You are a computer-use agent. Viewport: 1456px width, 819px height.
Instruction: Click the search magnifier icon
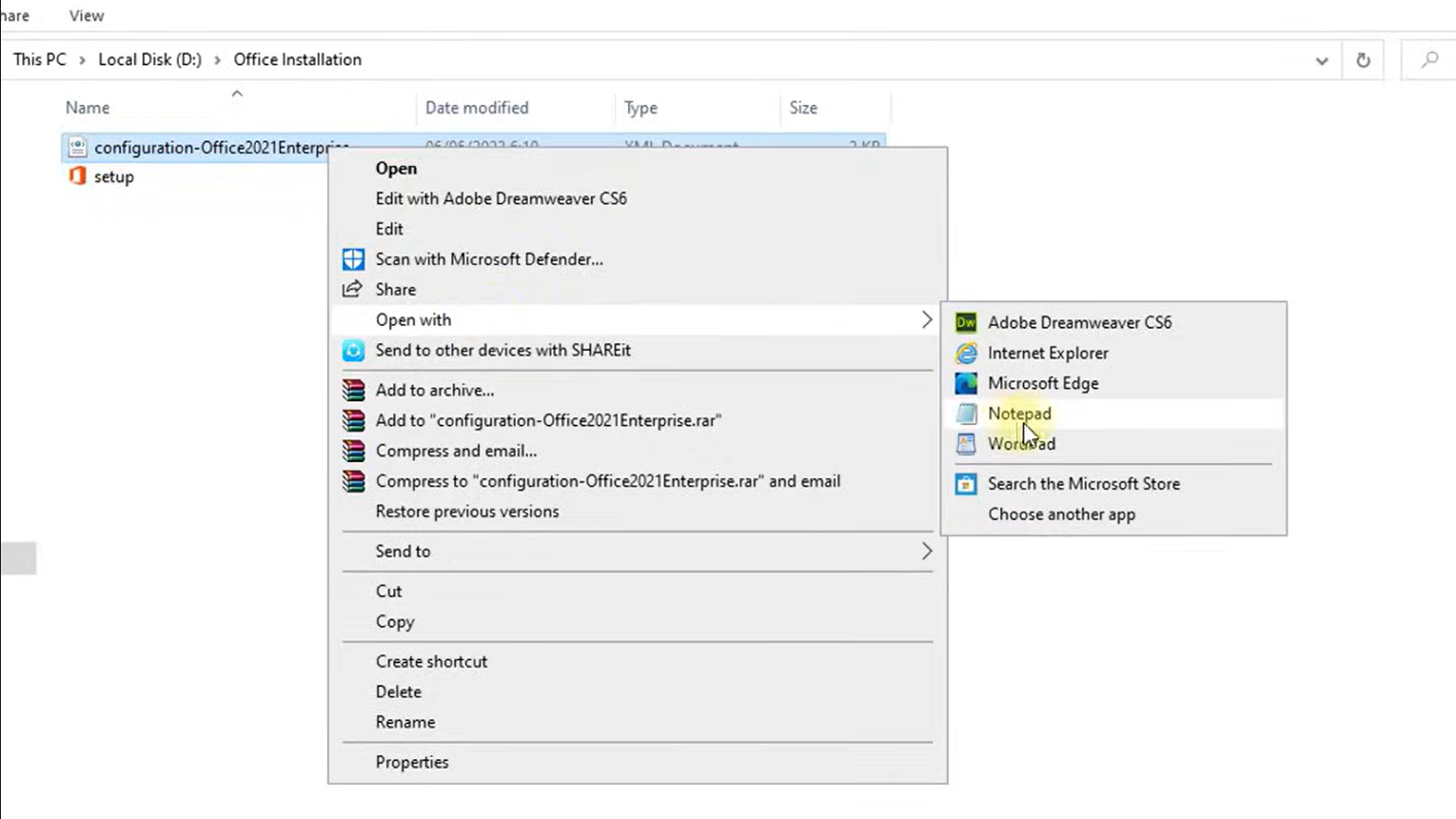point(1430,60)
